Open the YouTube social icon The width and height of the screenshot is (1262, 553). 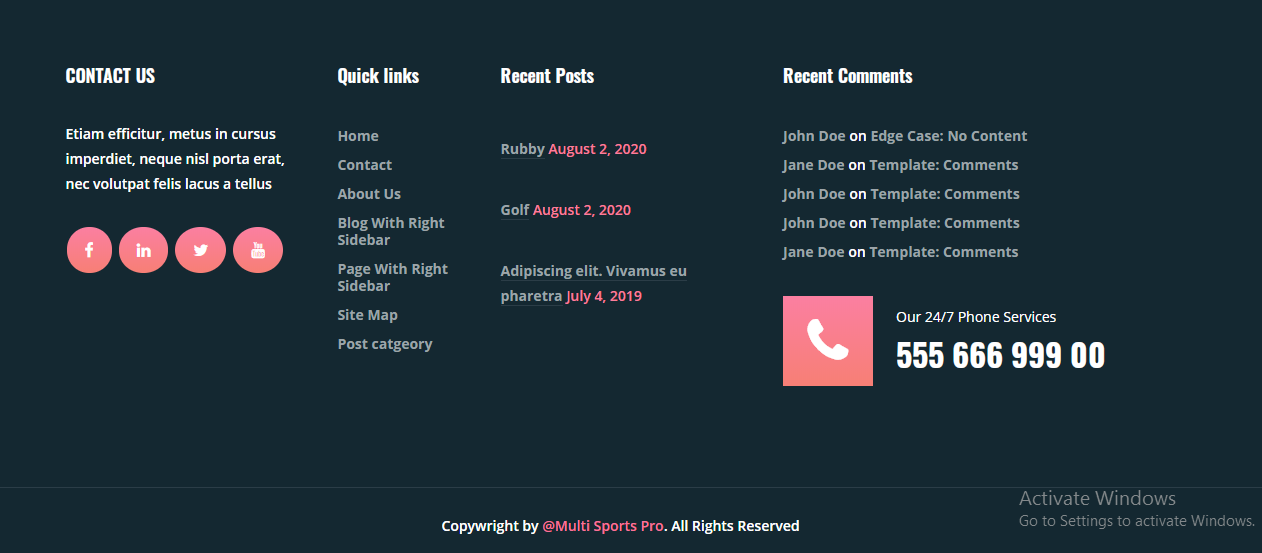coord(258,250)
